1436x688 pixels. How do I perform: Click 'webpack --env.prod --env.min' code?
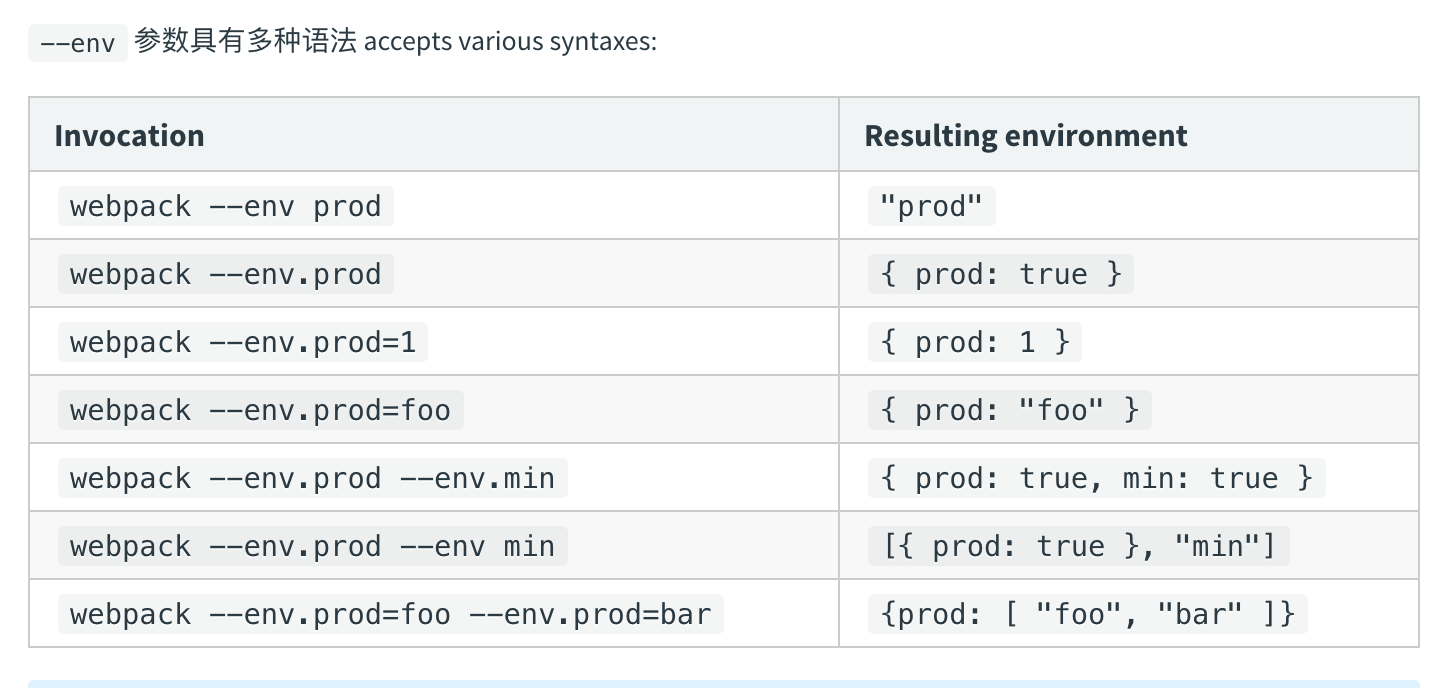click(312, 478)
